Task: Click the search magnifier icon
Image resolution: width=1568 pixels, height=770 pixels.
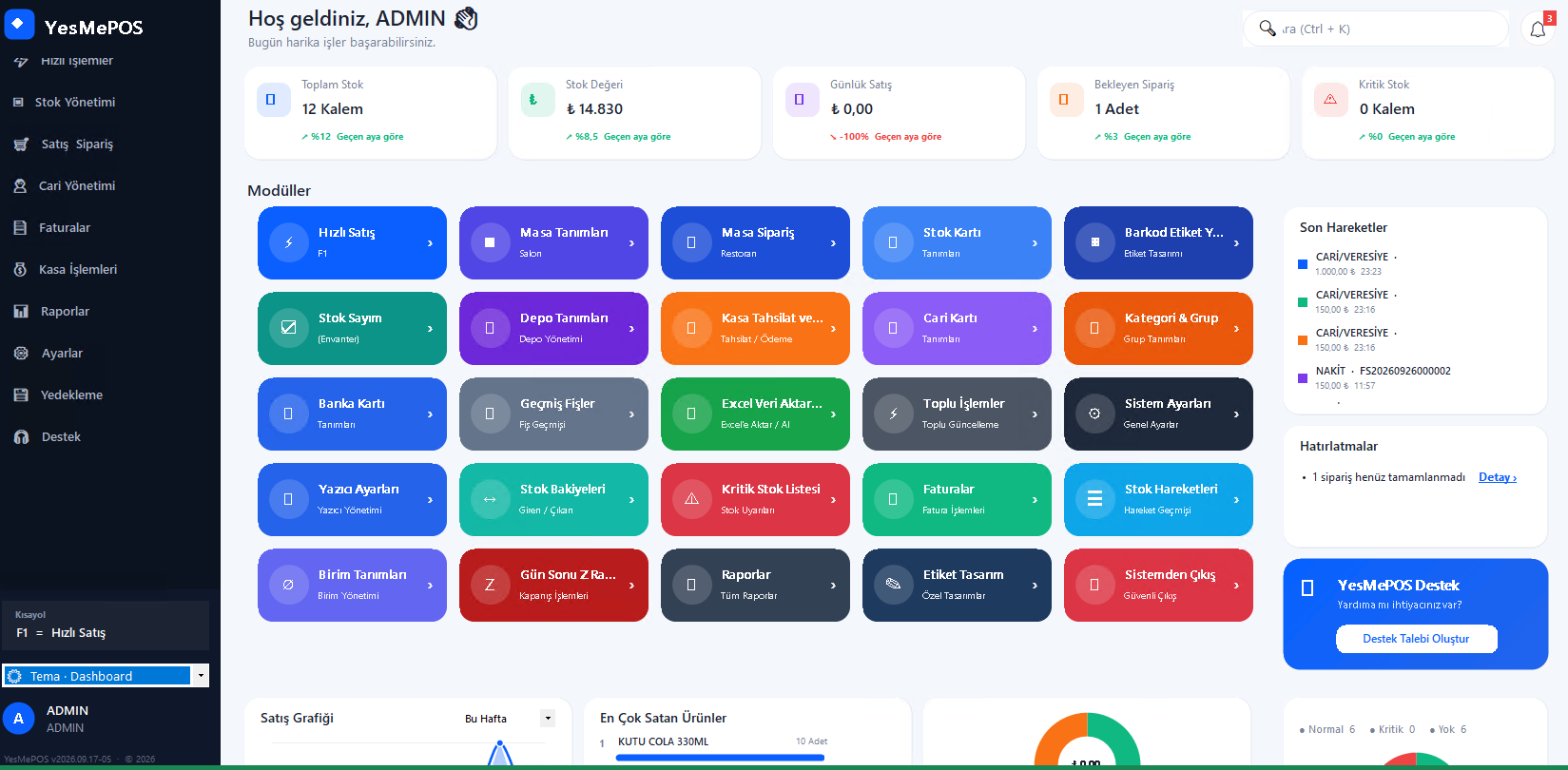Action: tap(1268, 29)
